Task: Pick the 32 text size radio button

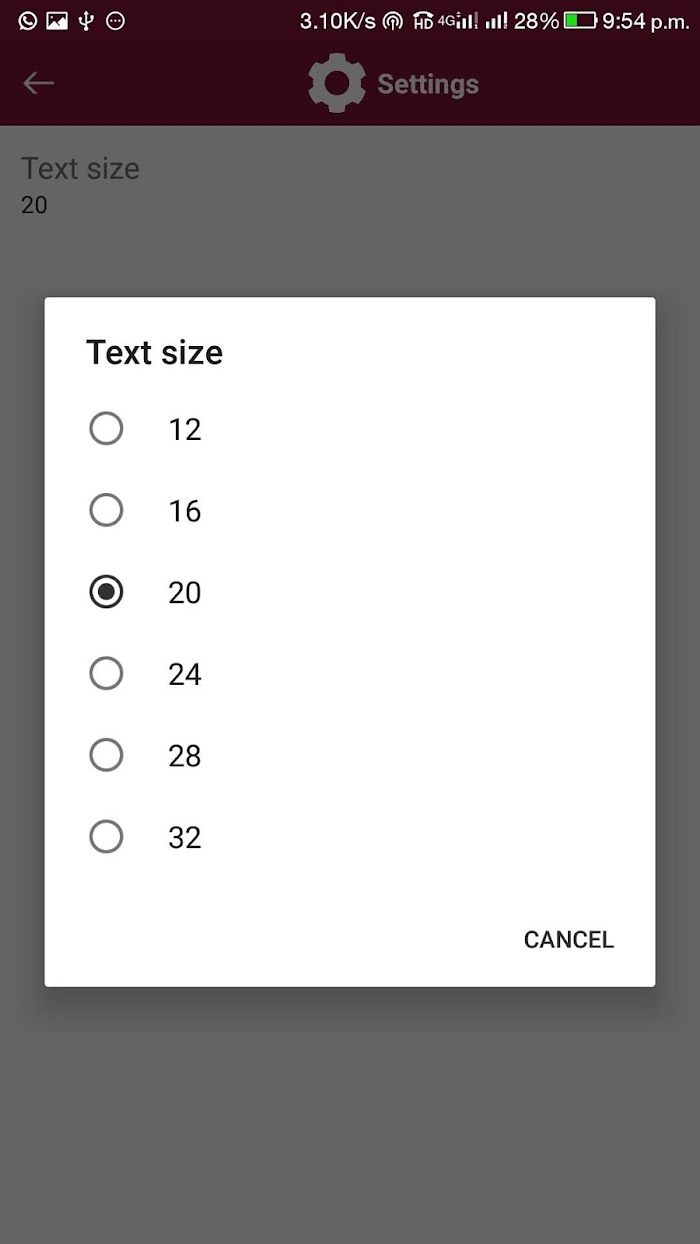Action: (106, 837)
